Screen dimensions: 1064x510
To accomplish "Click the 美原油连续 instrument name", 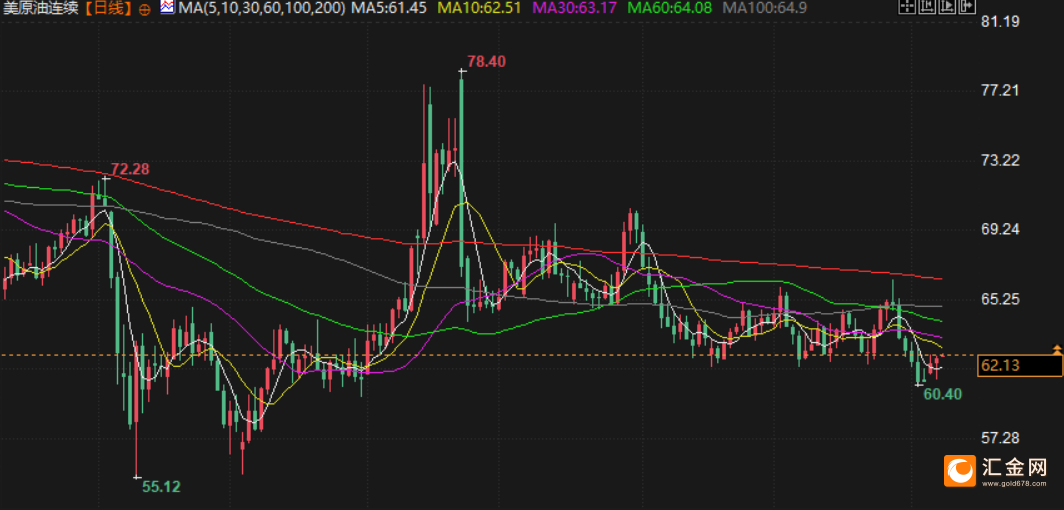I will pos(39,9).
